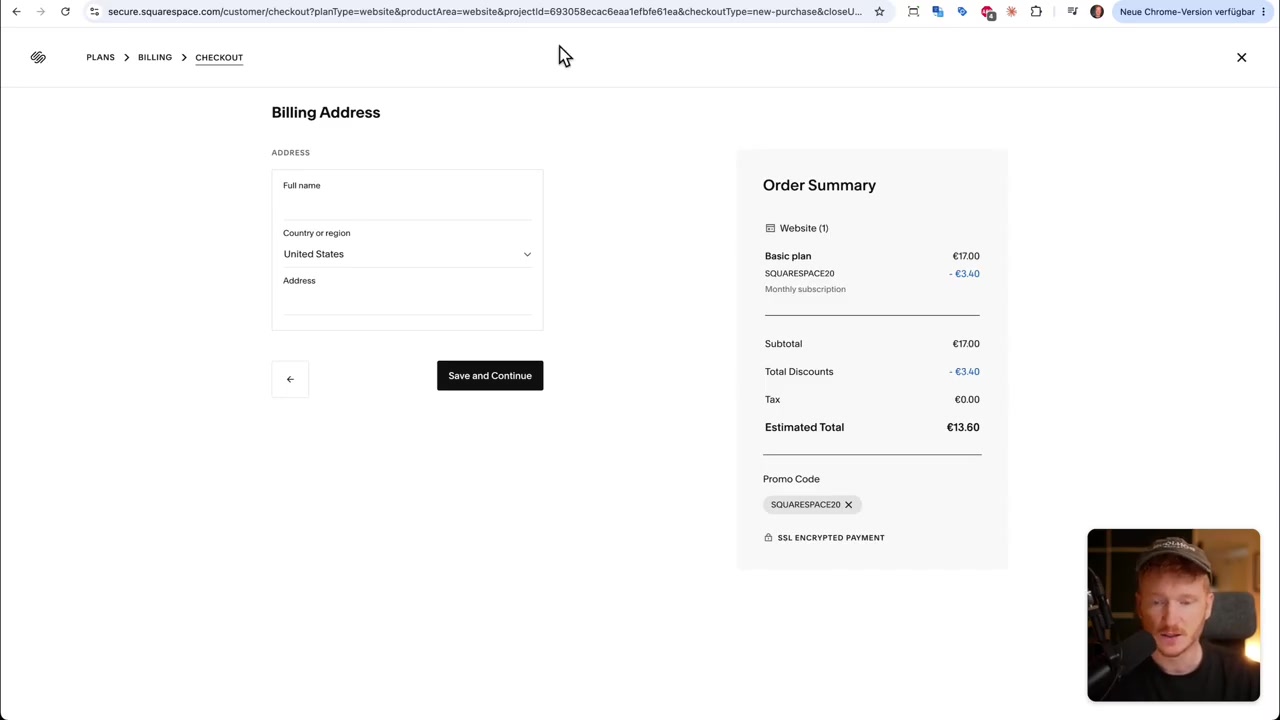Click the Squarespace logo icon

38,57
